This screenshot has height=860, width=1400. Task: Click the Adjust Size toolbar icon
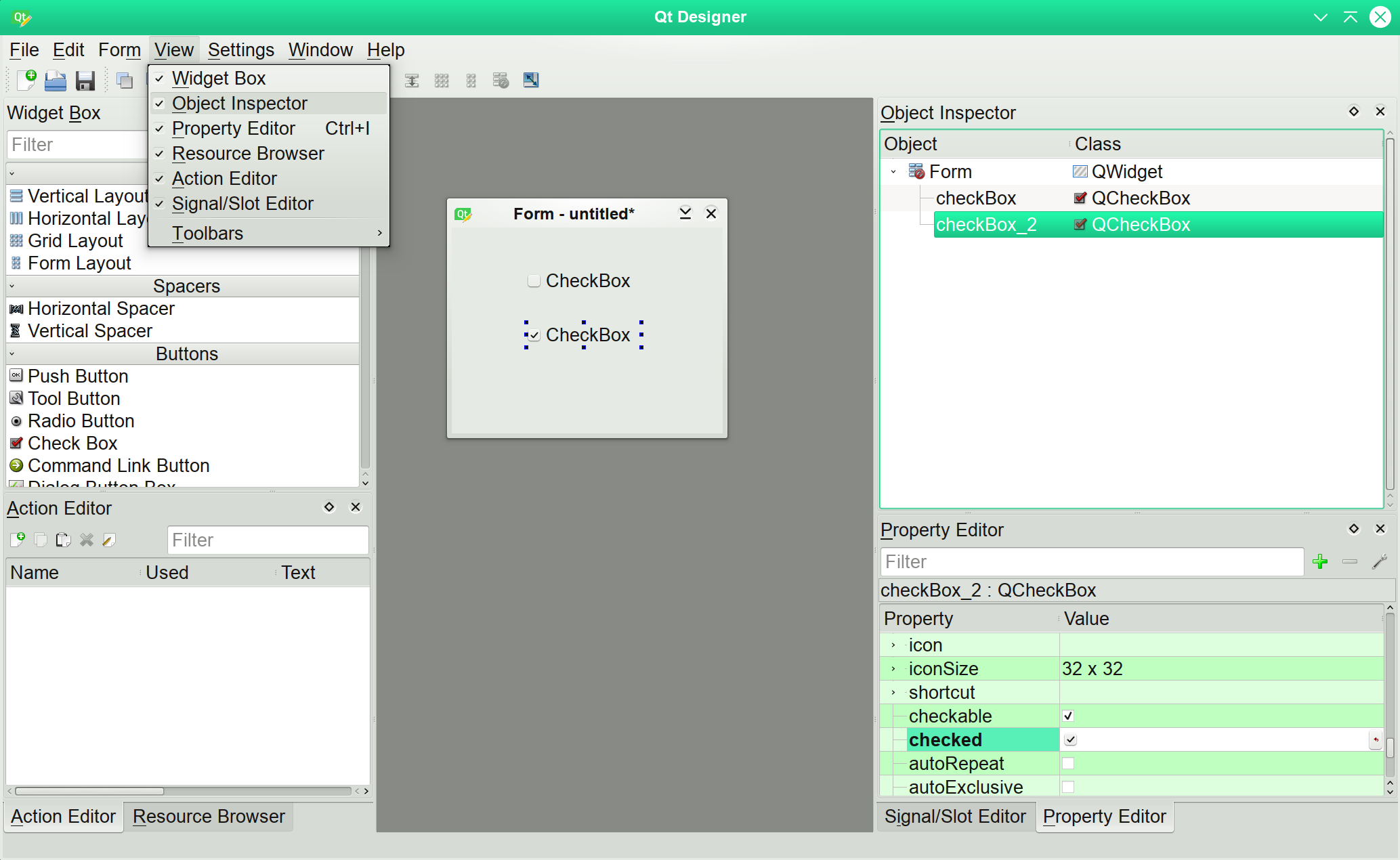click(x=531, y=81)
